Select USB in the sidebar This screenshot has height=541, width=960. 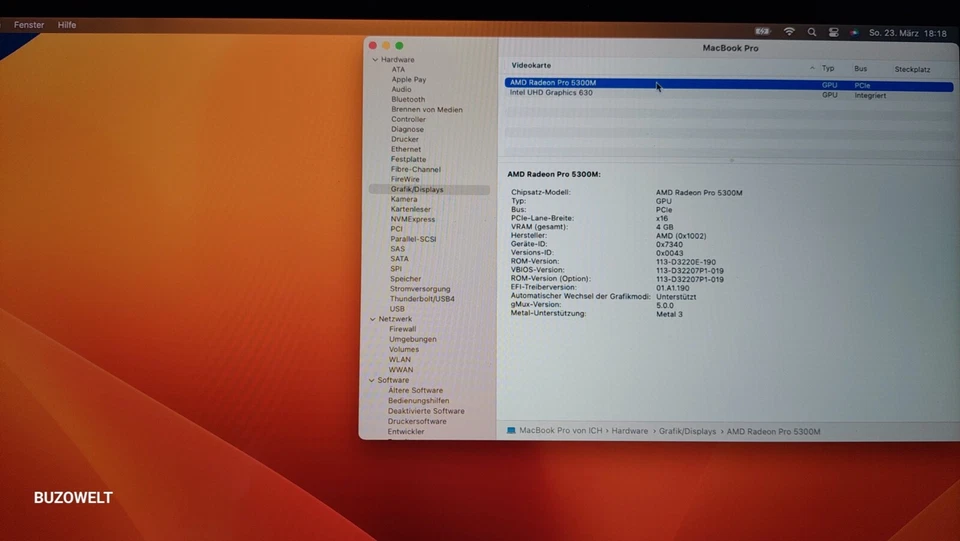[x=397, y=309]
